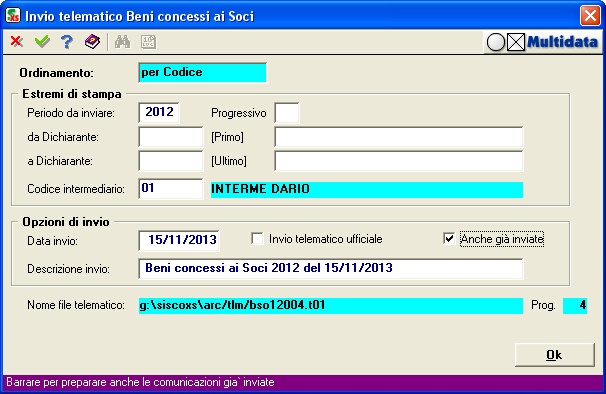Screen dimensions: 606x394
Task: Click the INTERME DARIO name field
Action: click(x=367, y=189)
